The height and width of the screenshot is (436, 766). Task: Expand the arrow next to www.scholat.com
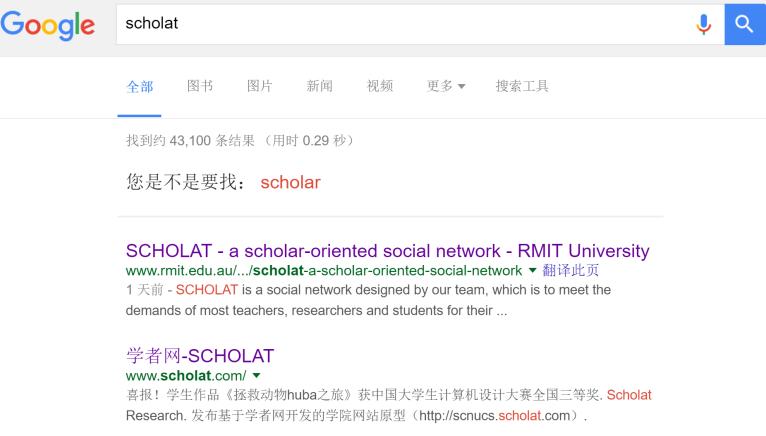pyautogui.click(x=257, y=376)
